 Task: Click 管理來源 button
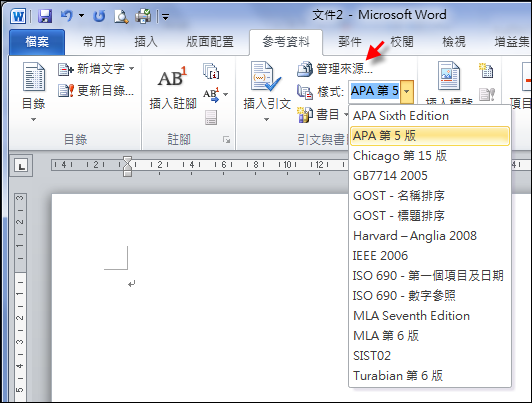[x=335, y=69]
